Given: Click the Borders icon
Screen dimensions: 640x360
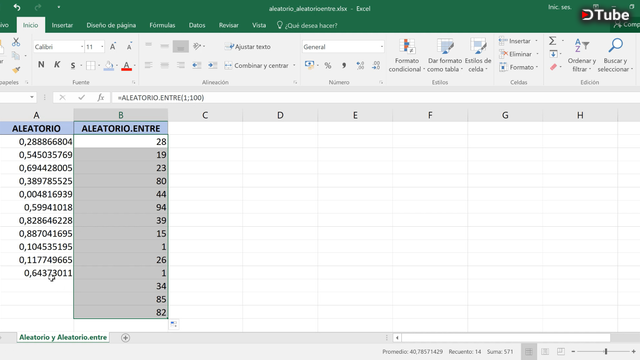Looking at the screenshot, I should pyautogui.click(x=91, y=65).
